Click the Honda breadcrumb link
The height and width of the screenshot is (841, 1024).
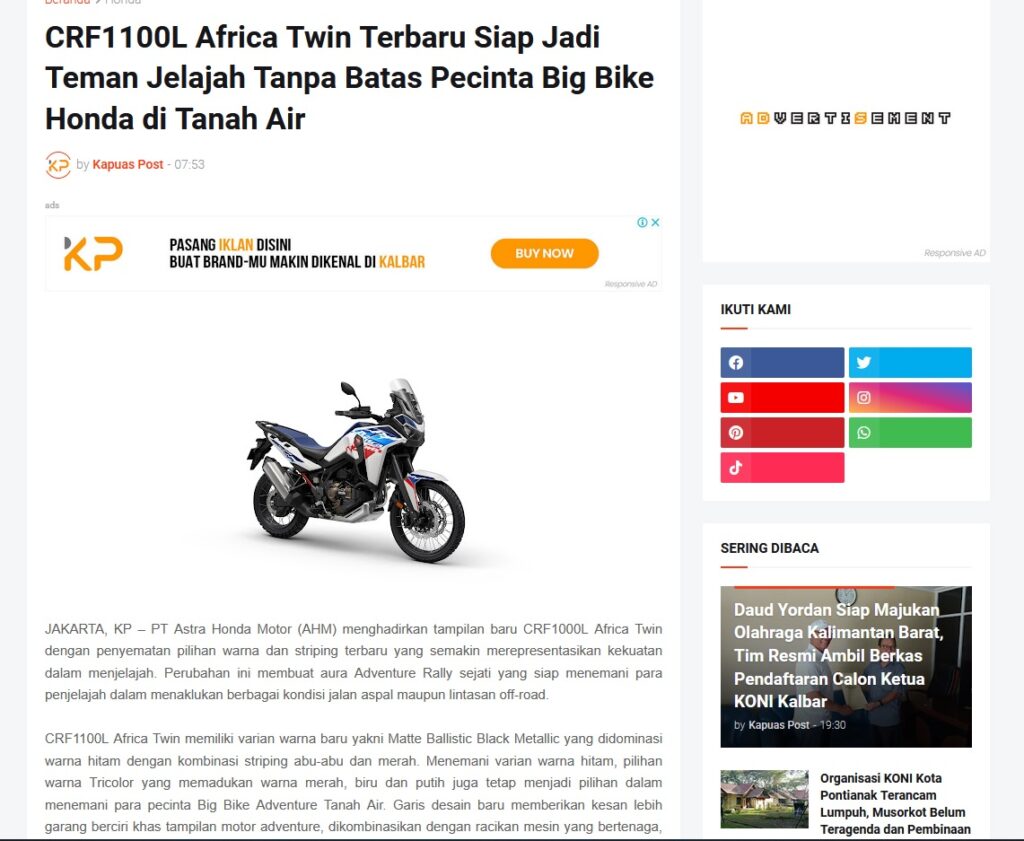coord(123,3)
